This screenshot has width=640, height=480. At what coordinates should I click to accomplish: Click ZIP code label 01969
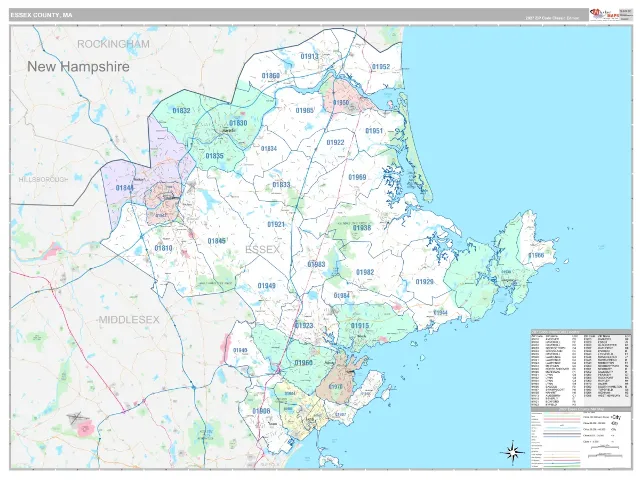point(357,177)
